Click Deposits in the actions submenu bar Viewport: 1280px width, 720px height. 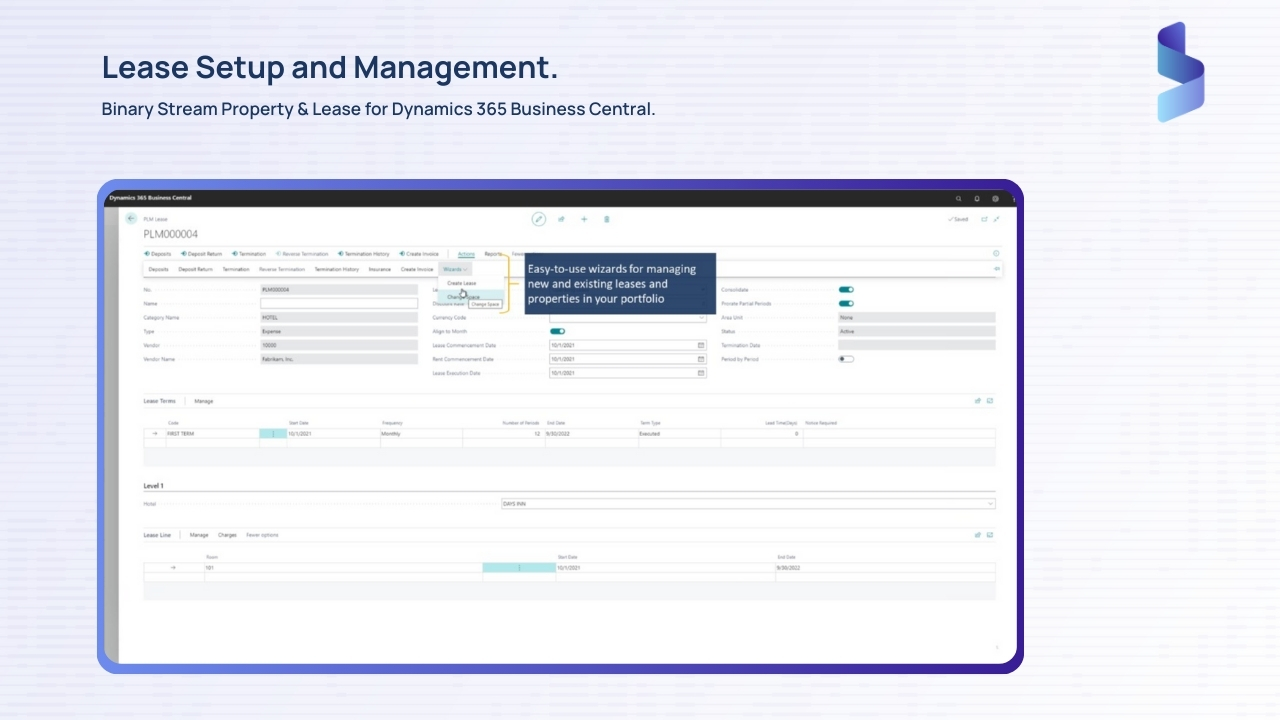(x=159, y=269)
